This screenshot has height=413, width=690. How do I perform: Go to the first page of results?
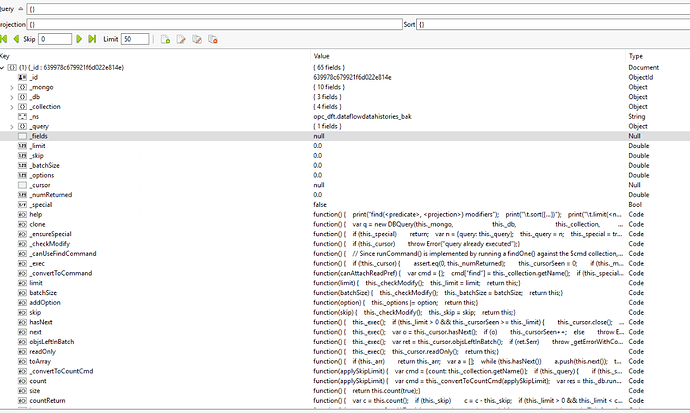click(6, 39)
